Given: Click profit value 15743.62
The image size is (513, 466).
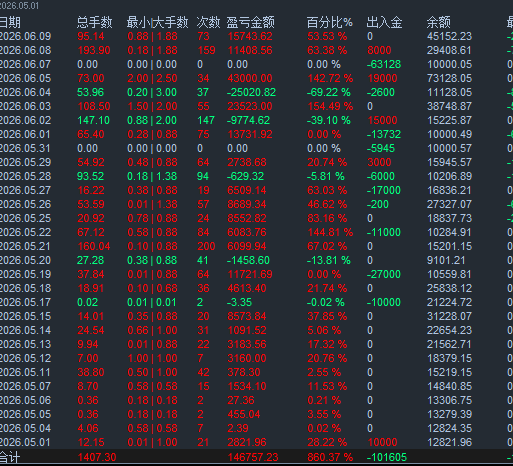Looking at the screenshot, I should coord(250,36).
